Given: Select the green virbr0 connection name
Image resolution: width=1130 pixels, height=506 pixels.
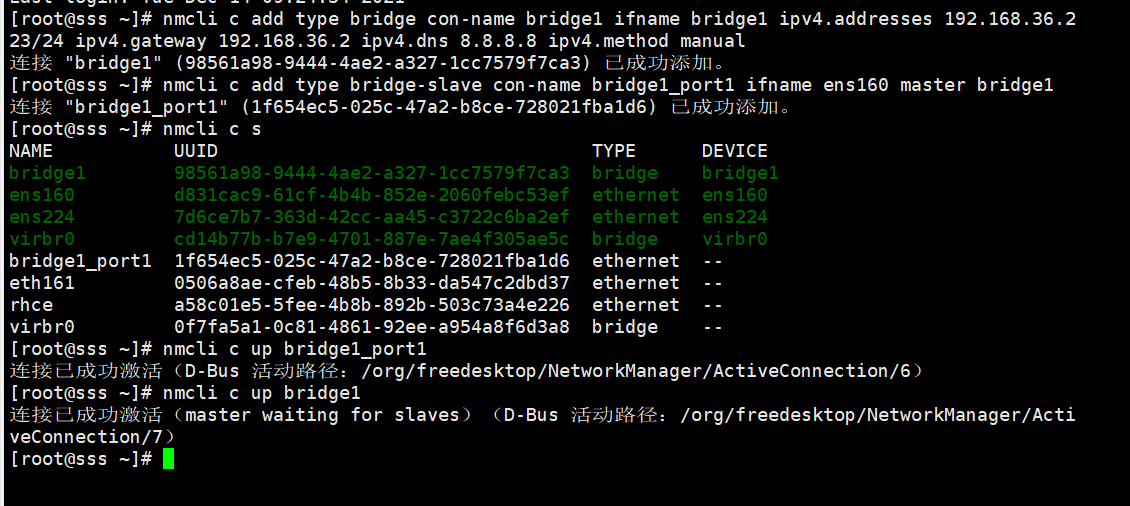Looking at the screenshot, I should (x=42, y=239).
